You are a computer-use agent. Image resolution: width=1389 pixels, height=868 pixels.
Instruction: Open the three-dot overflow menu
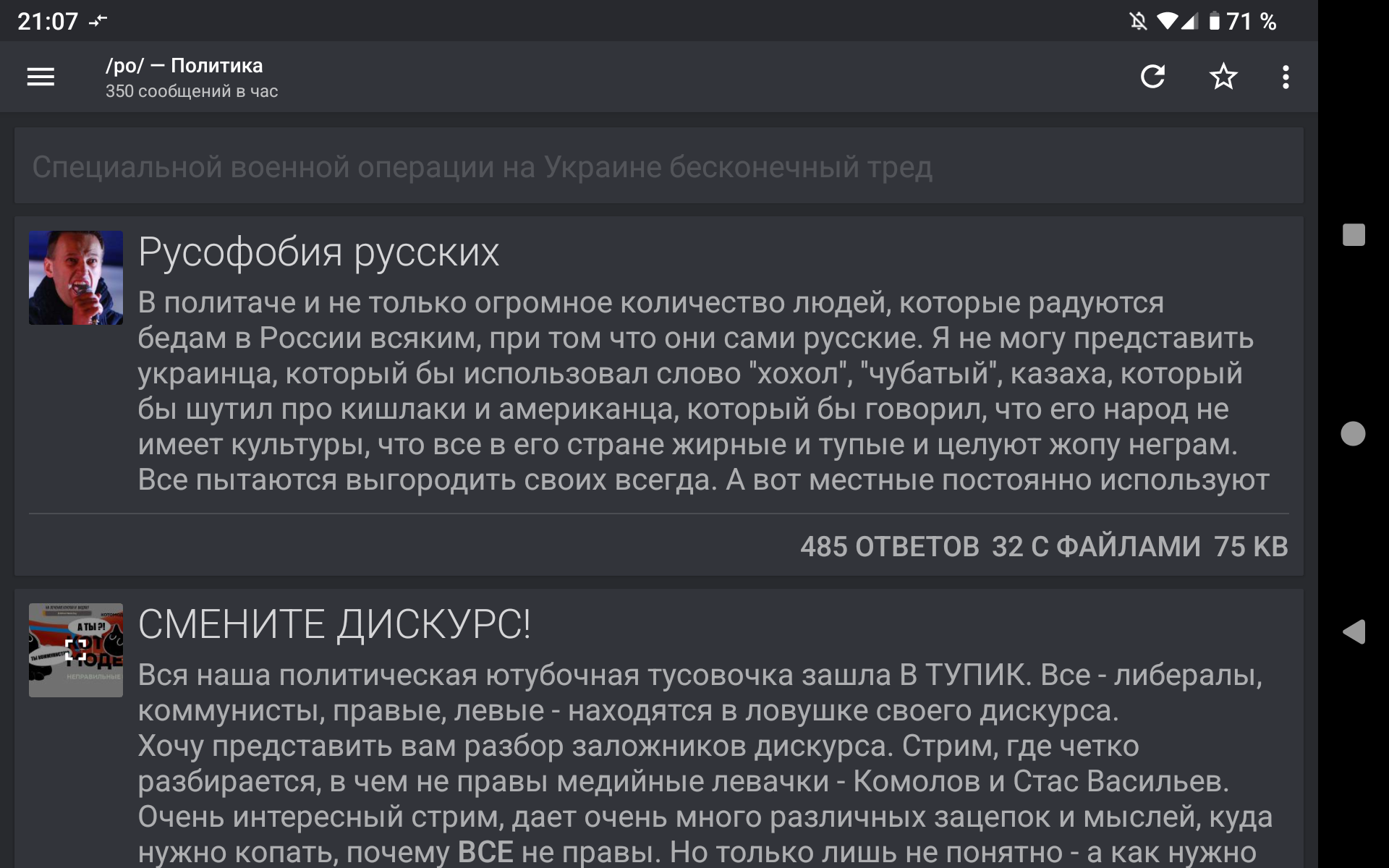[1286, 77]
